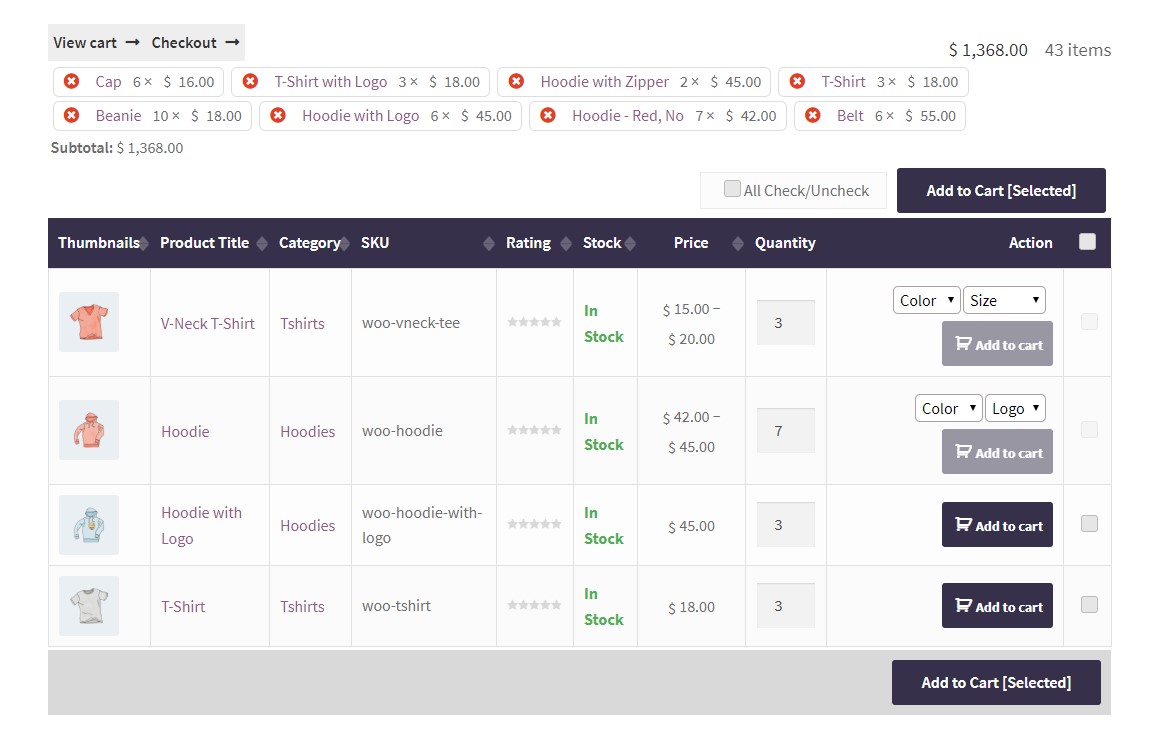The width and height of the screenshot is (1162, 755).
Task: Toggle the All Check/Uncheck checkbox
Action: [732, 189]
